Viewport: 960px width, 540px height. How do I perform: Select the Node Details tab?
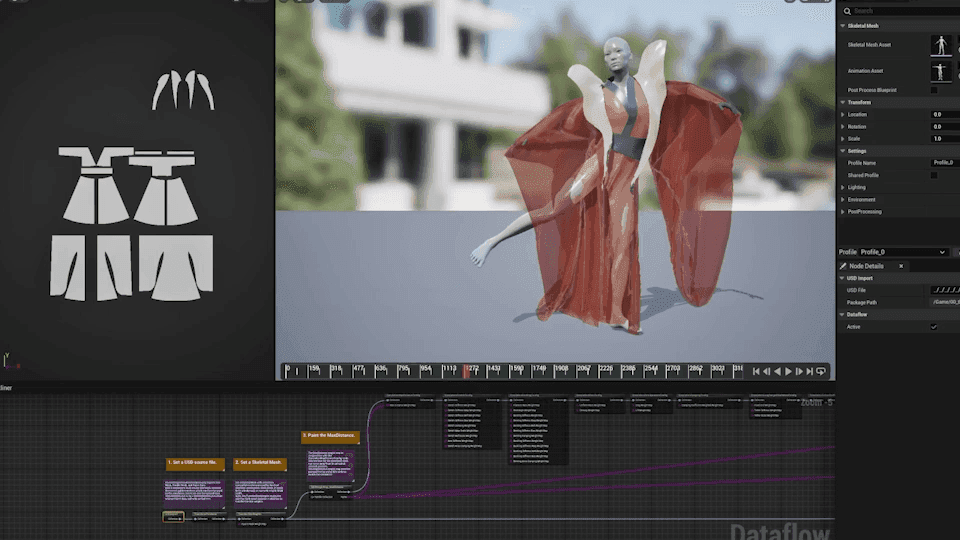click(866, 266)
